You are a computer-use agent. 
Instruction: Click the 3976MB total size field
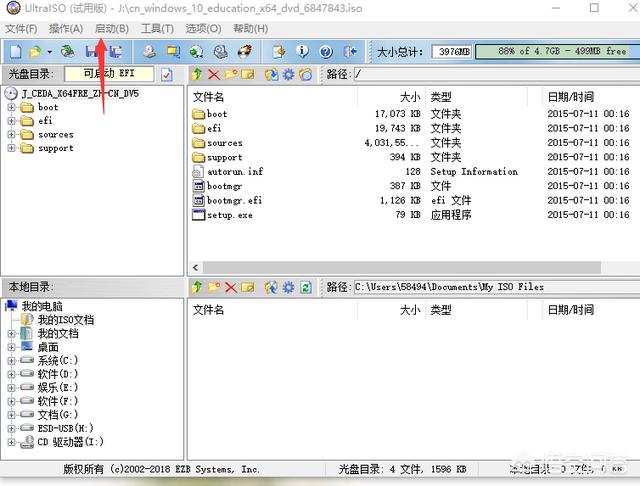[452, 51]
